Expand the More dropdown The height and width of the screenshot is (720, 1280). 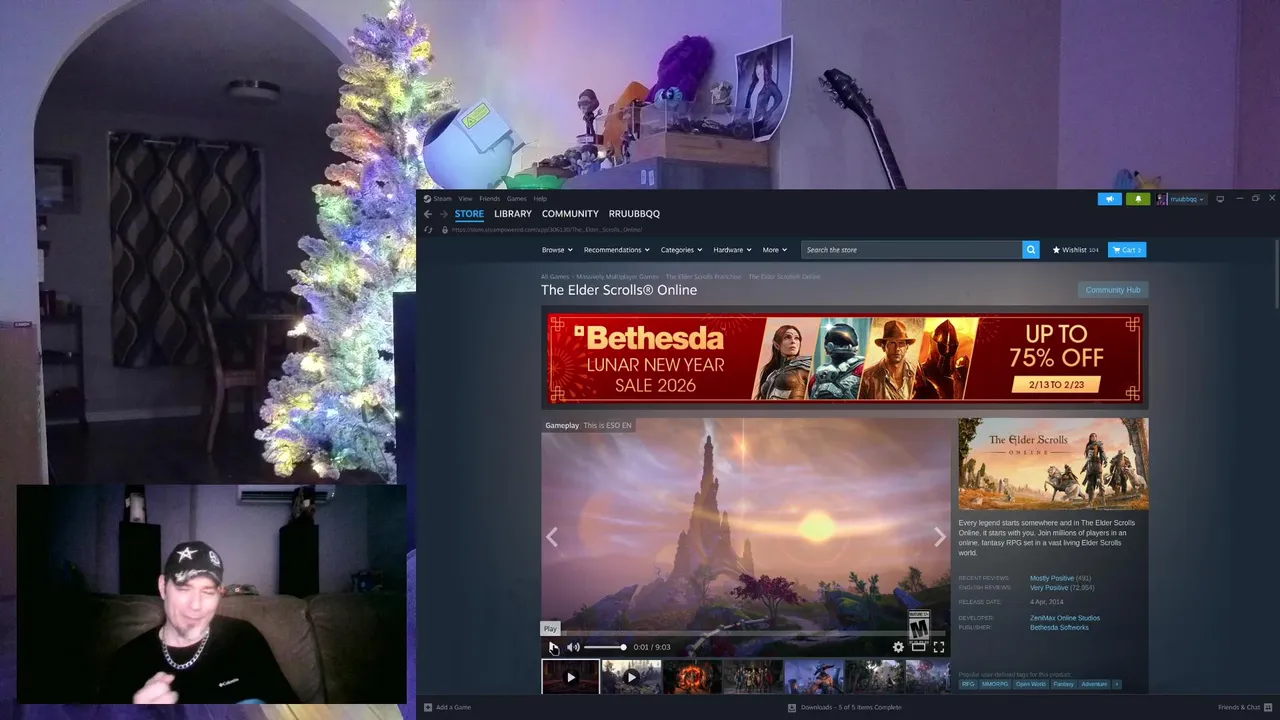click(775, 250)
